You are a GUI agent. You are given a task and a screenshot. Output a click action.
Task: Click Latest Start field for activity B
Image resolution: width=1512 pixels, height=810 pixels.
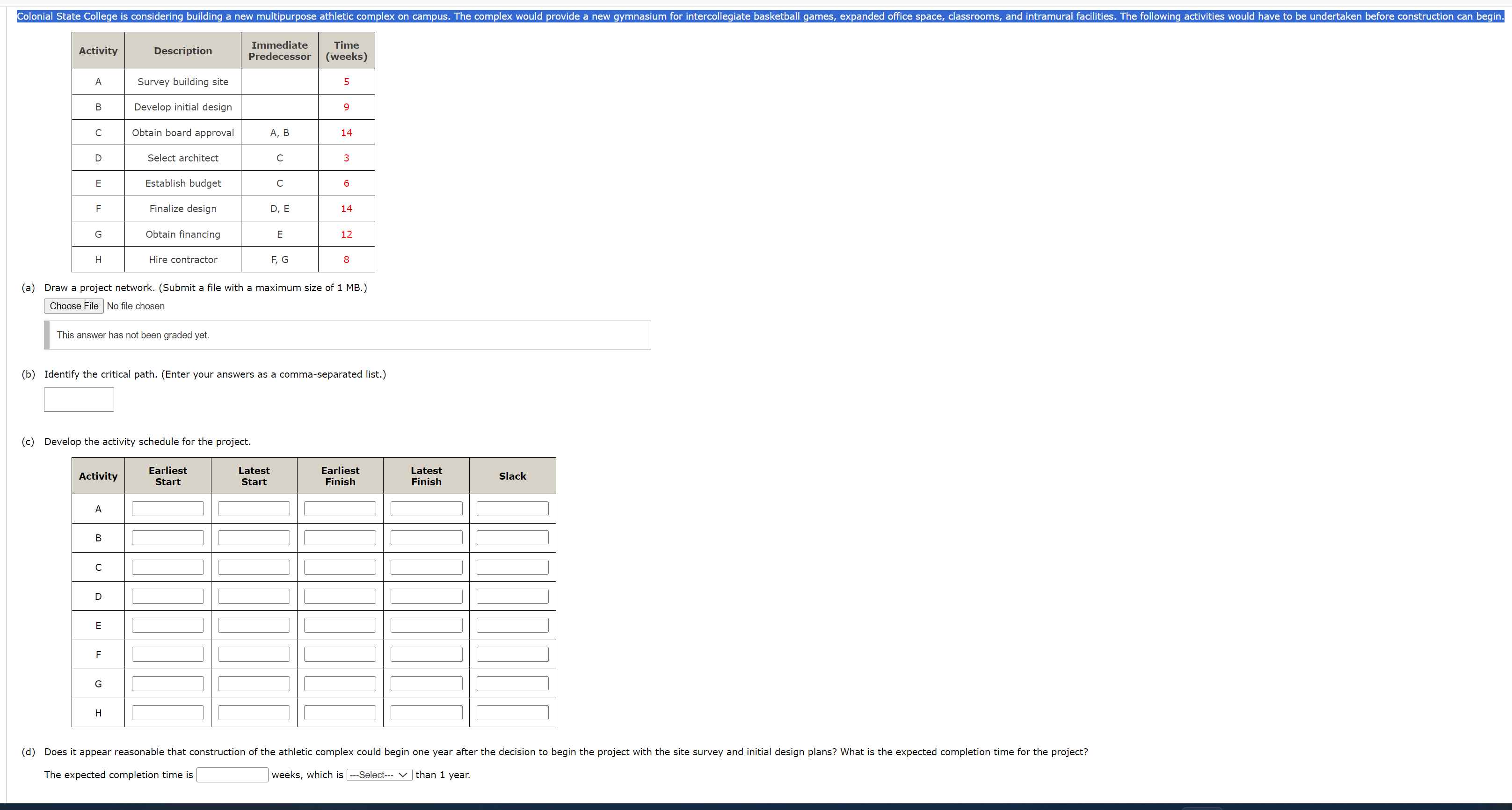point(254,538)
